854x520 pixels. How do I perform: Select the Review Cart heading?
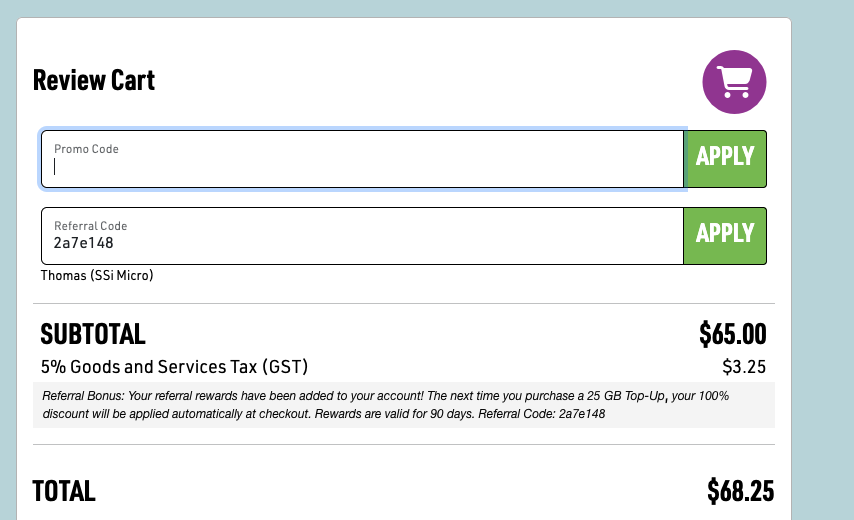click(94, 81)
